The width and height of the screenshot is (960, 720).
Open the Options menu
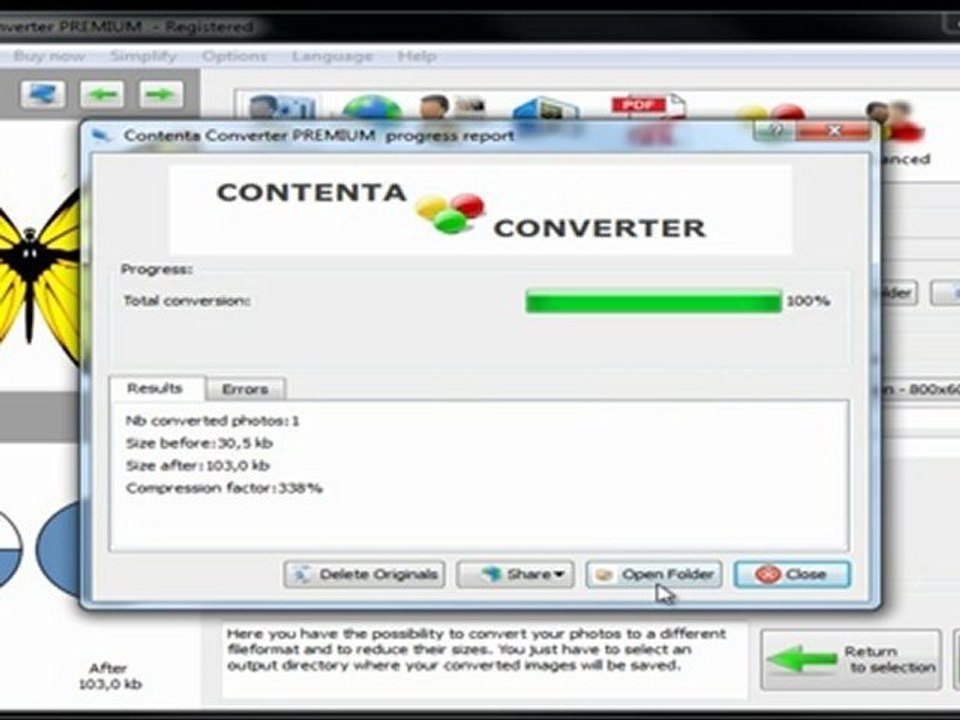point(234,56)
